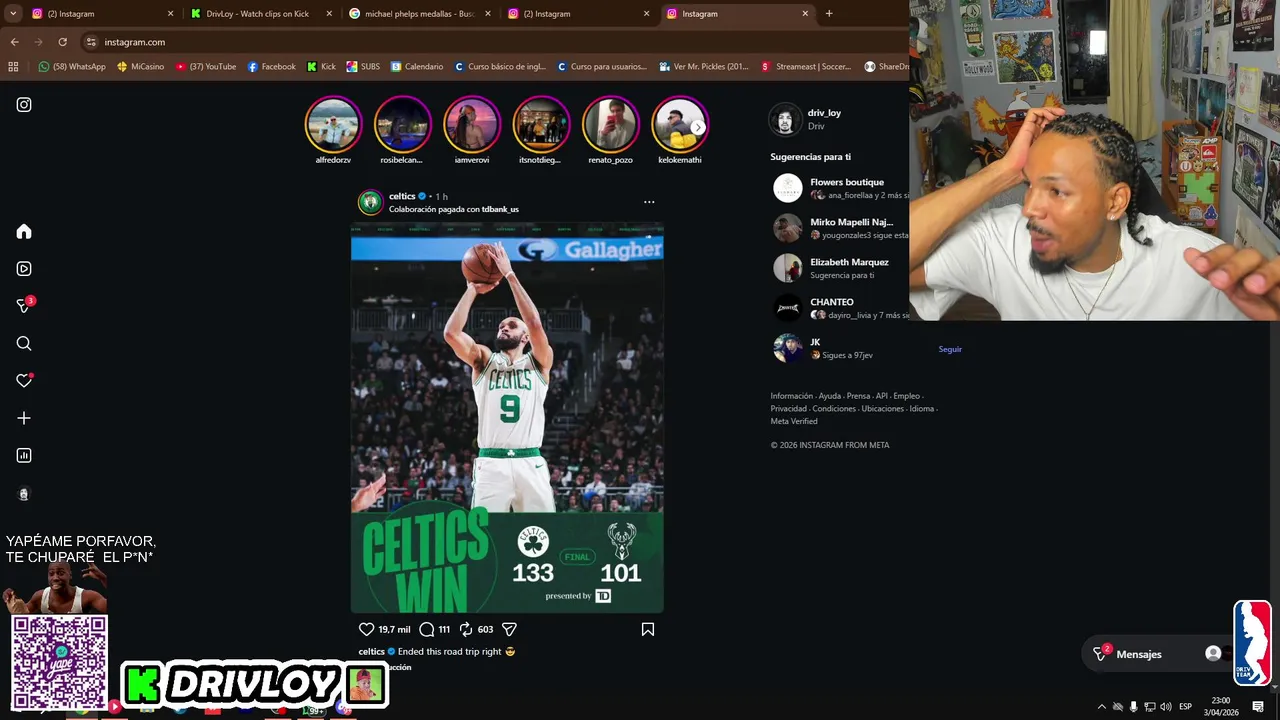Open the SUBS bookmark
Image resolution: width=1280 pixels, height=720 pixels.
363,67
